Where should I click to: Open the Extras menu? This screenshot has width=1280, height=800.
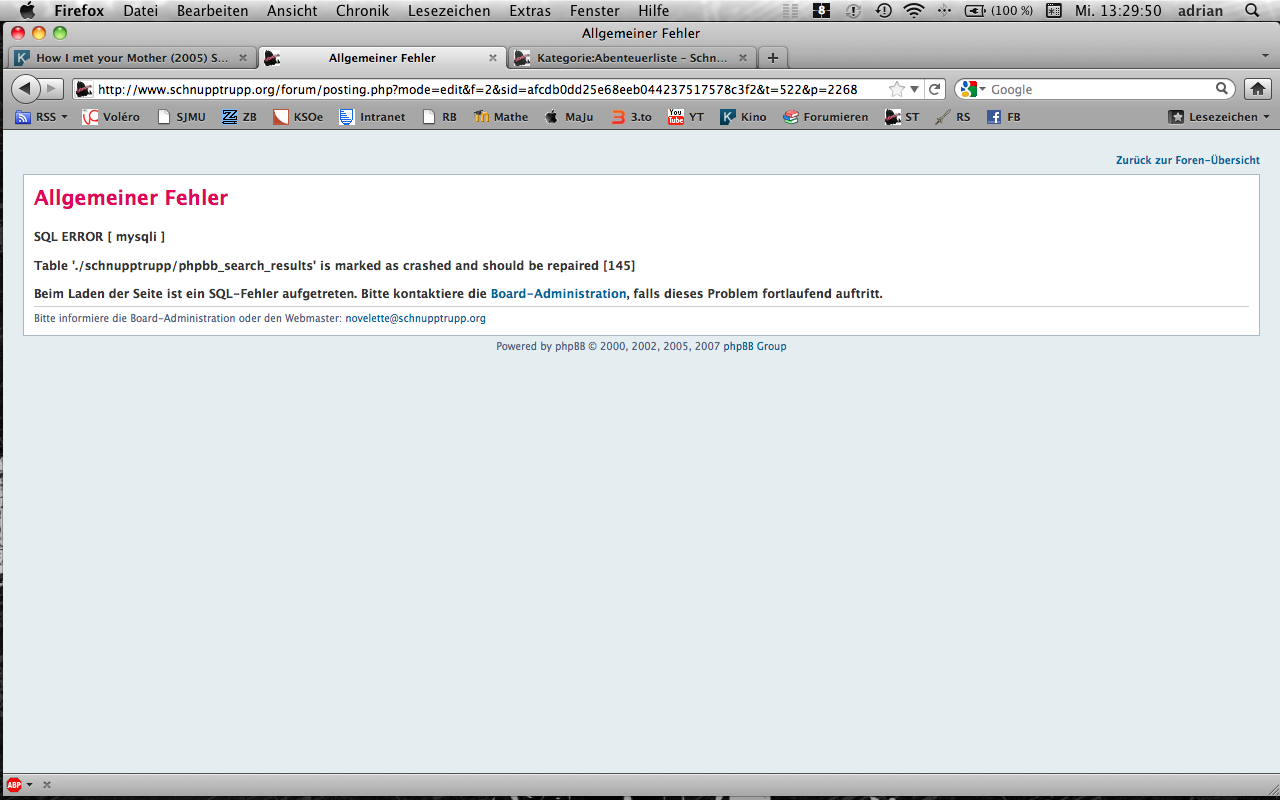(529, 11)
